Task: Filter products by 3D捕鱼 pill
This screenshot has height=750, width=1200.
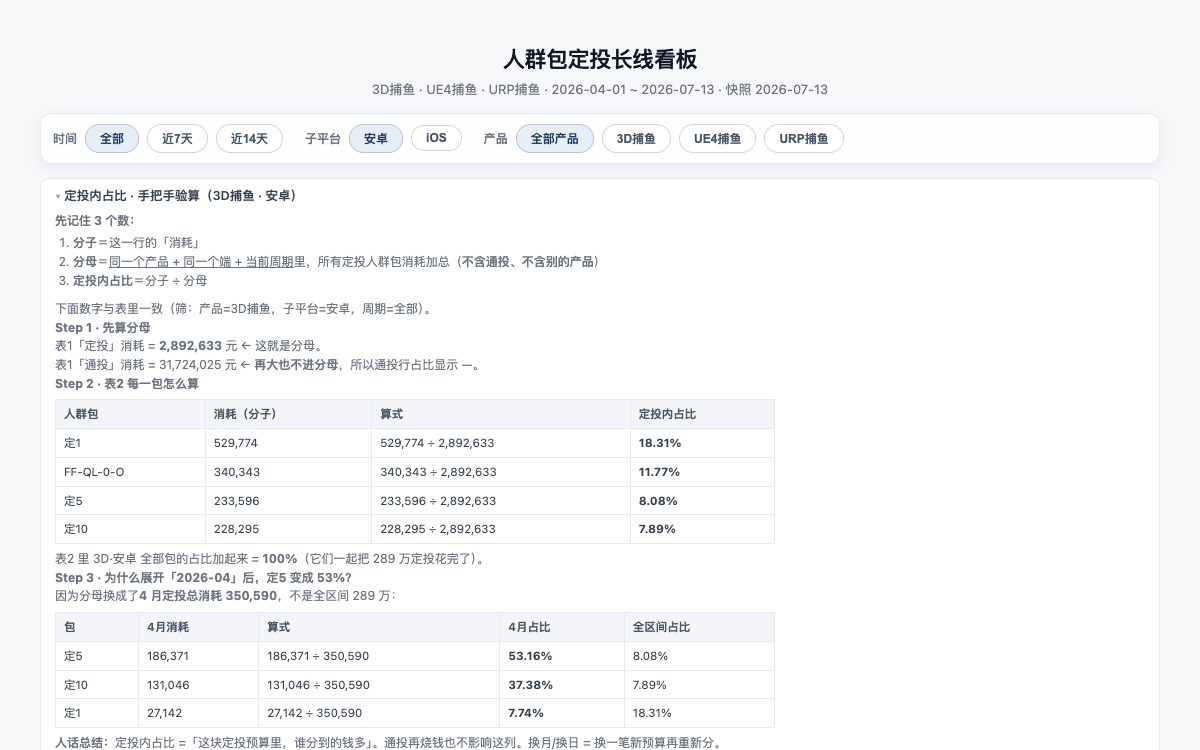Action: coord(636,138)
